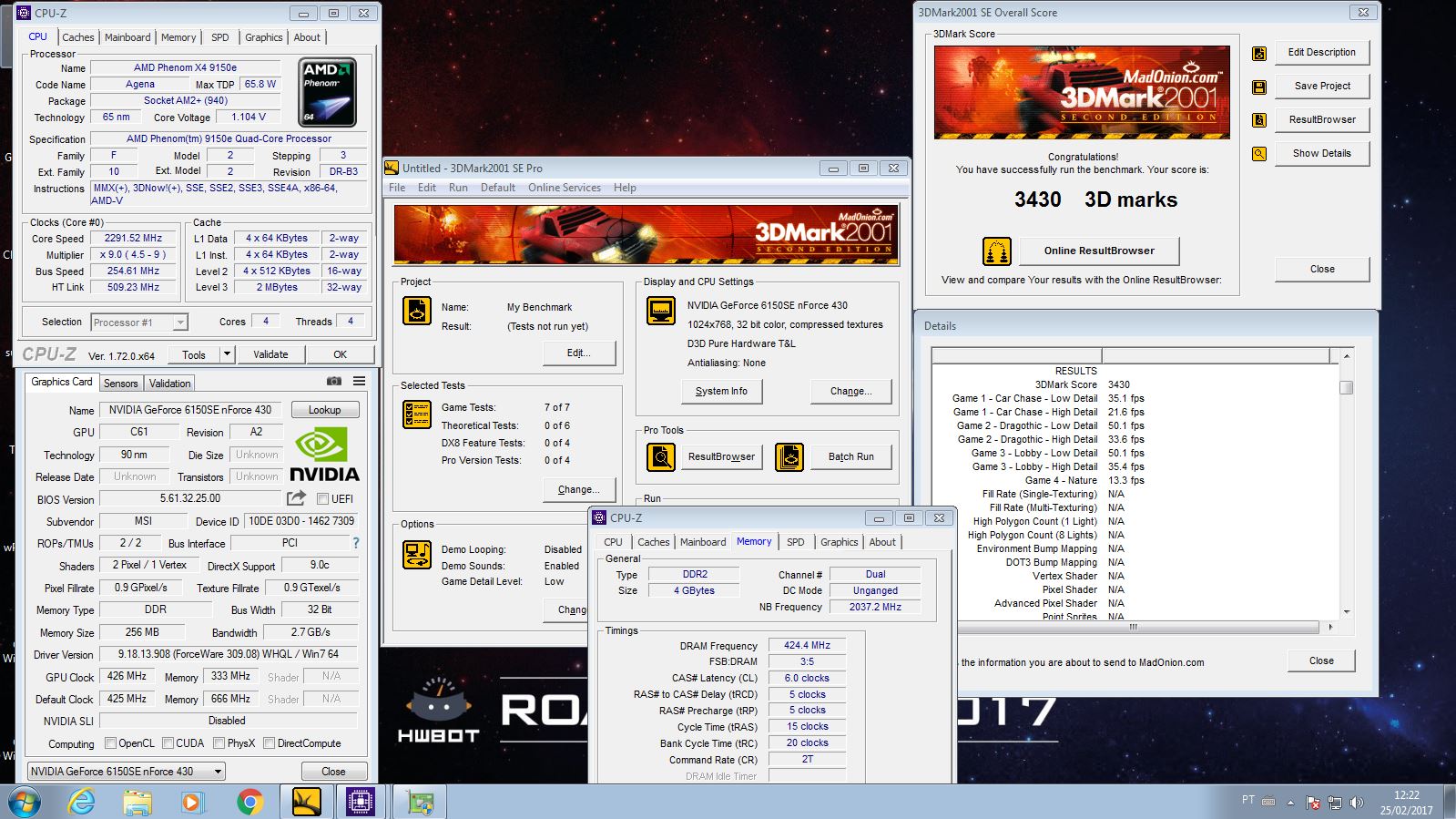Click the Close button in GPU-Z
This screenshot has width=1456, height=819.
[x=333, y=772]
